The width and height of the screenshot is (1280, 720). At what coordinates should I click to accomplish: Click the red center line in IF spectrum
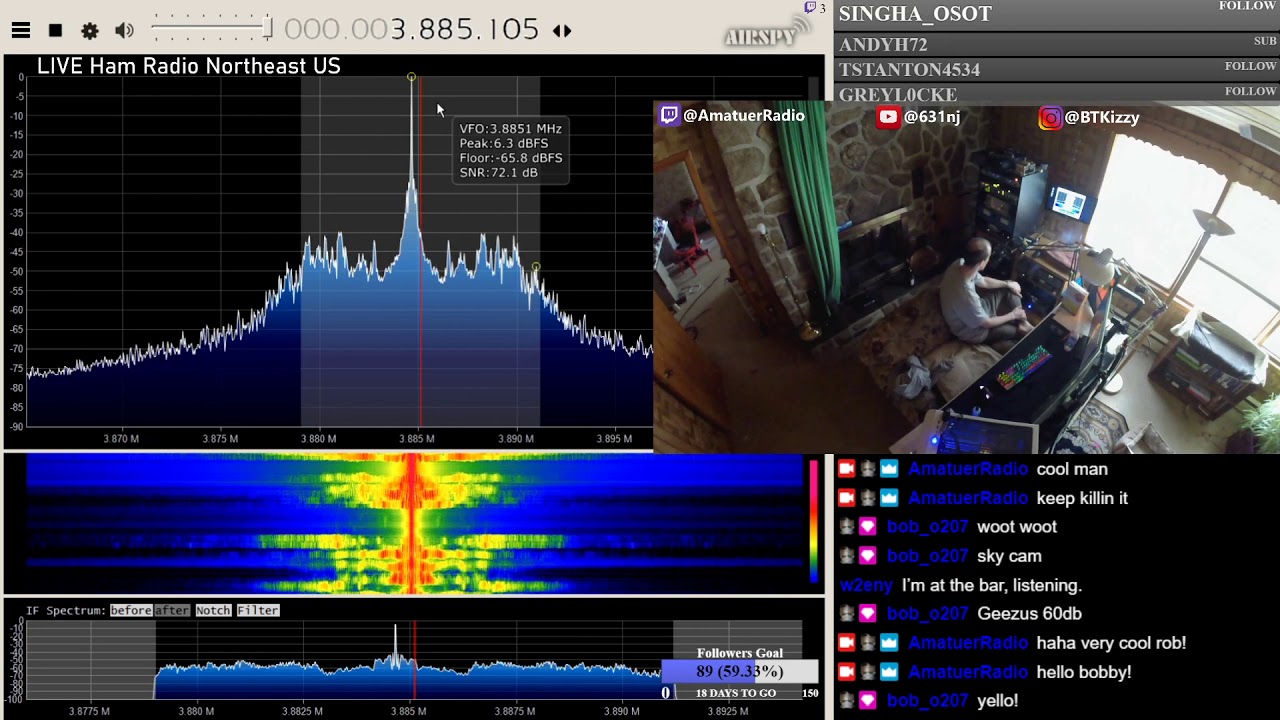(x=414, y=660)
